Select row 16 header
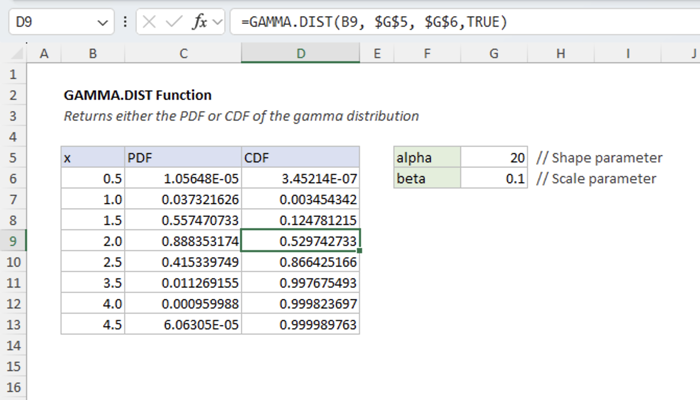The height and width of the screenshot is (400, 700). tap(13, 387)
